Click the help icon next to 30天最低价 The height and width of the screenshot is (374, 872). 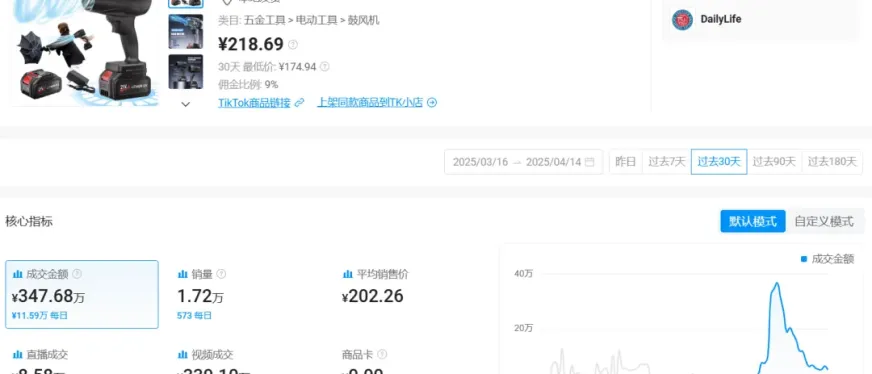(325, 67)
